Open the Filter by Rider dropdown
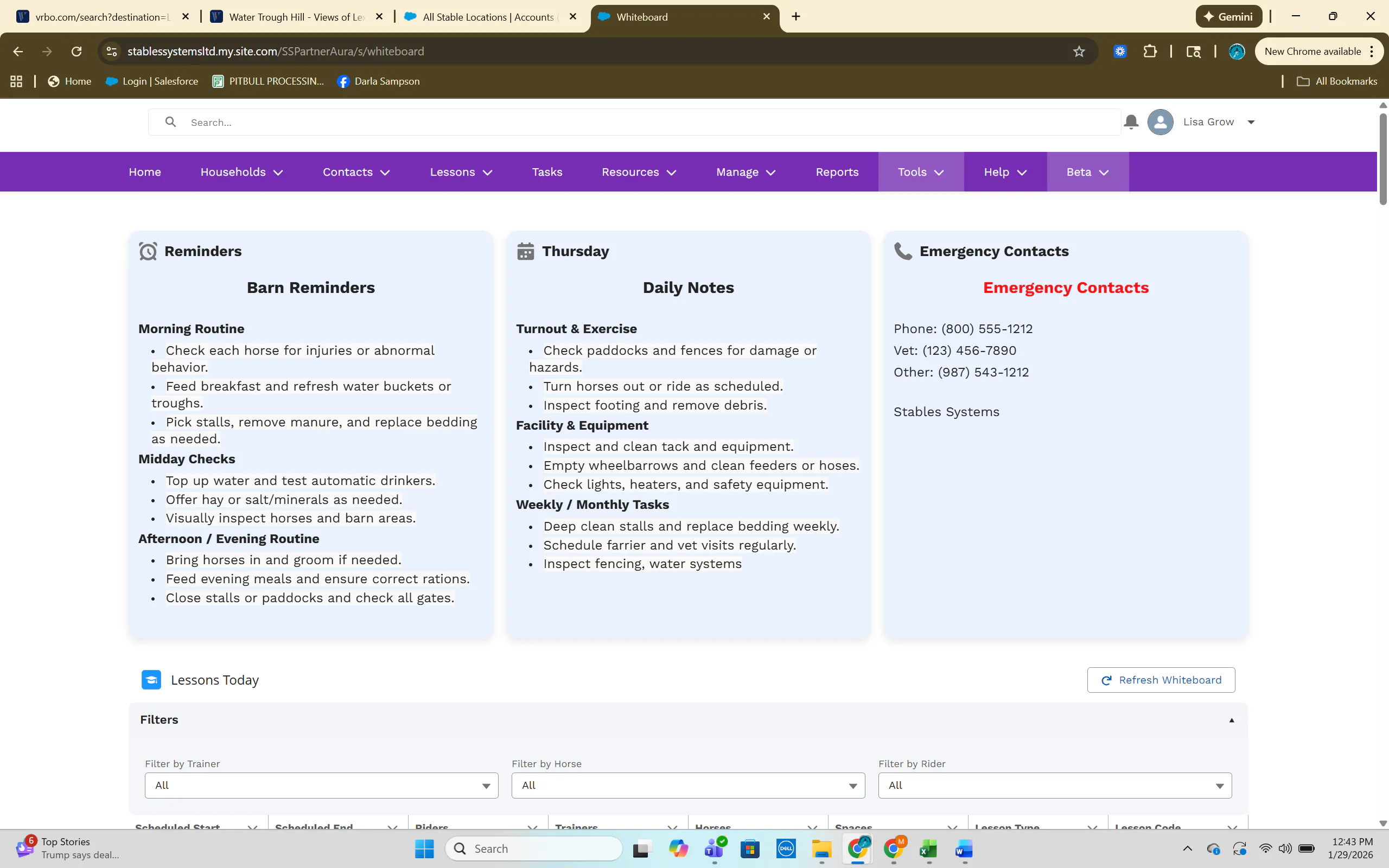This screenshot has width=1389, height=868. [x=1055, y=786]
